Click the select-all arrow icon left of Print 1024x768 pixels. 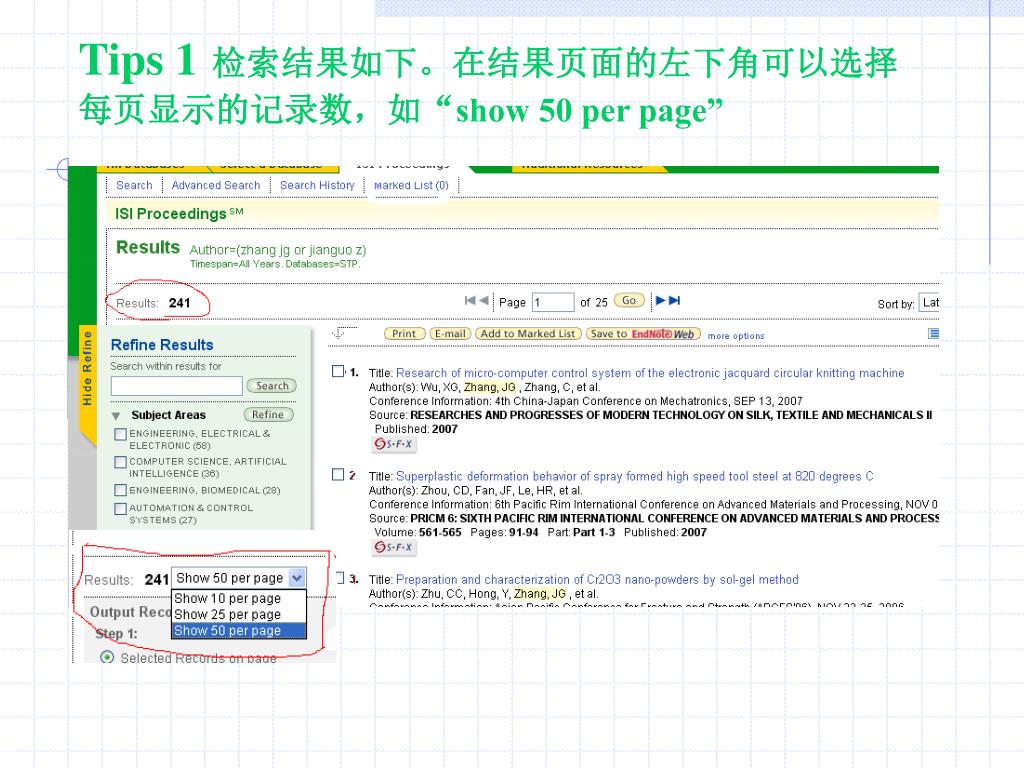338,333
